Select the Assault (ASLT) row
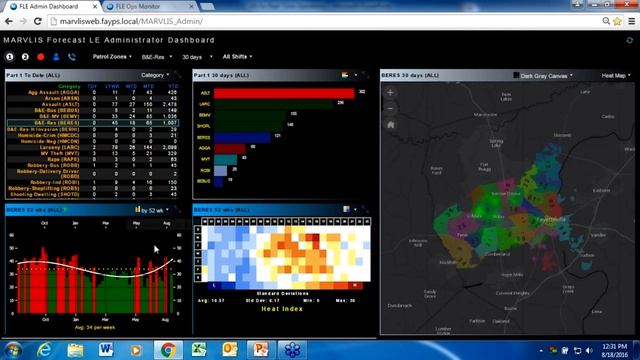640x360 pixels. pos(92,104)
